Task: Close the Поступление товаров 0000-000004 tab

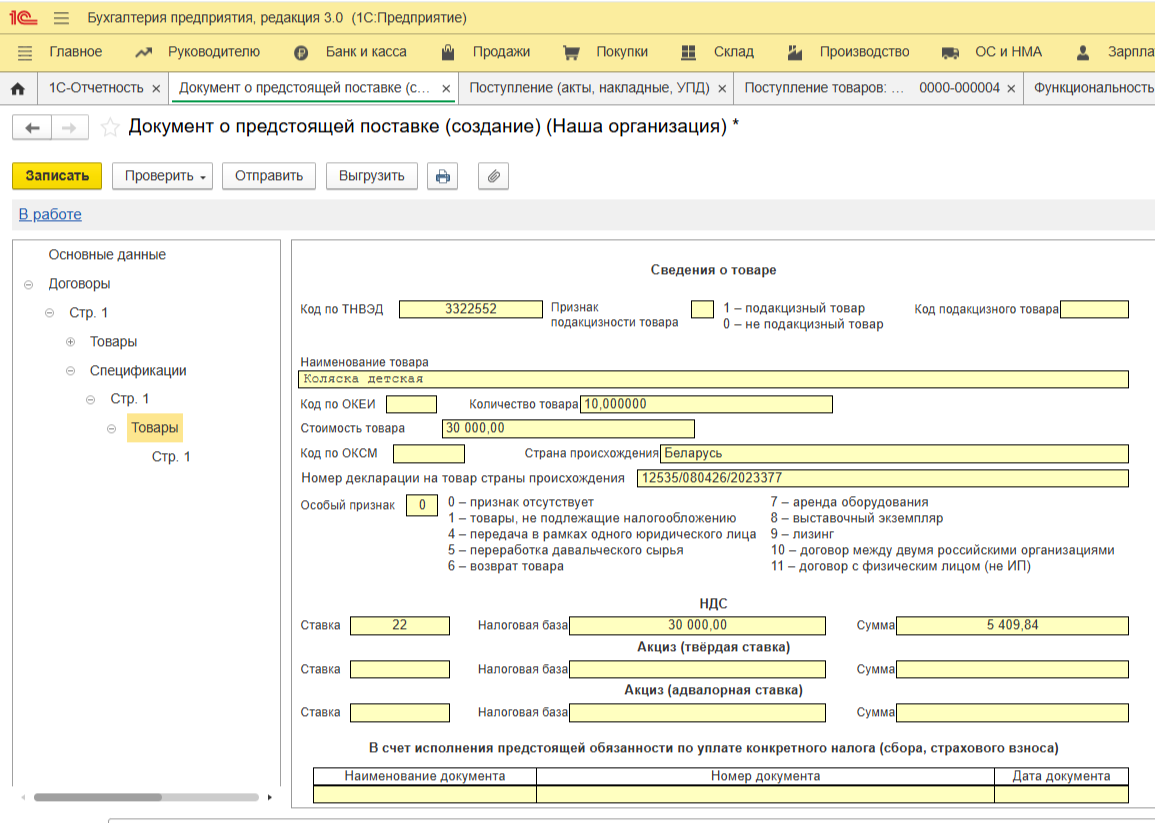Action: (1011, 88)
